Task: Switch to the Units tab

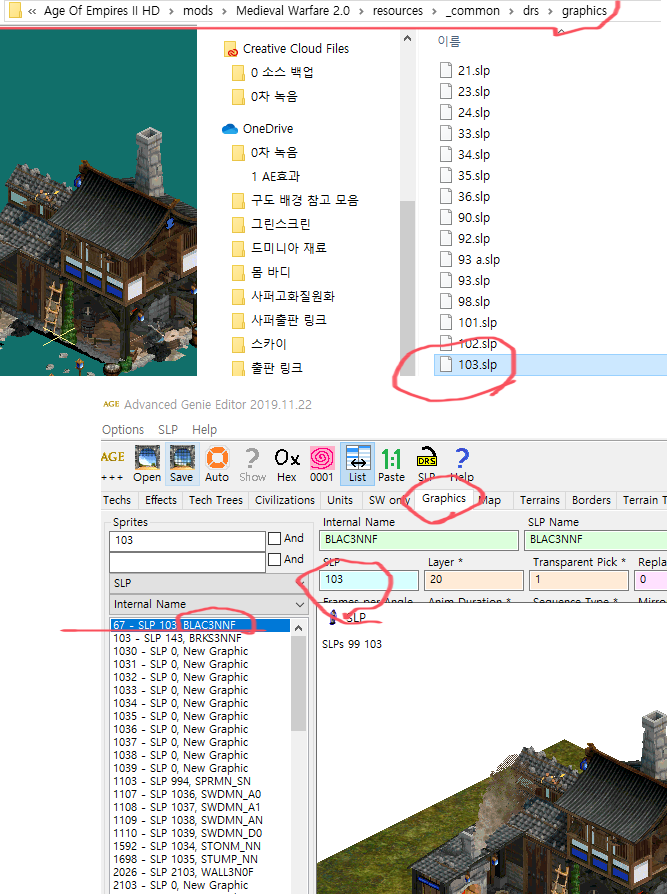Action: [340, 500]
